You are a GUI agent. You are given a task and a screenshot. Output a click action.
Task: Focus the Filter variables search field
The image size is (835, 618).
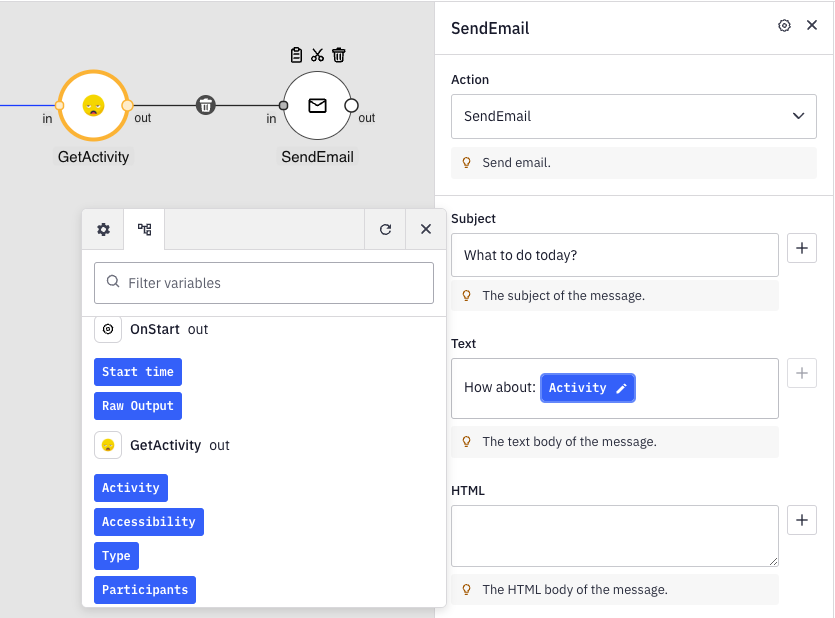264,283
